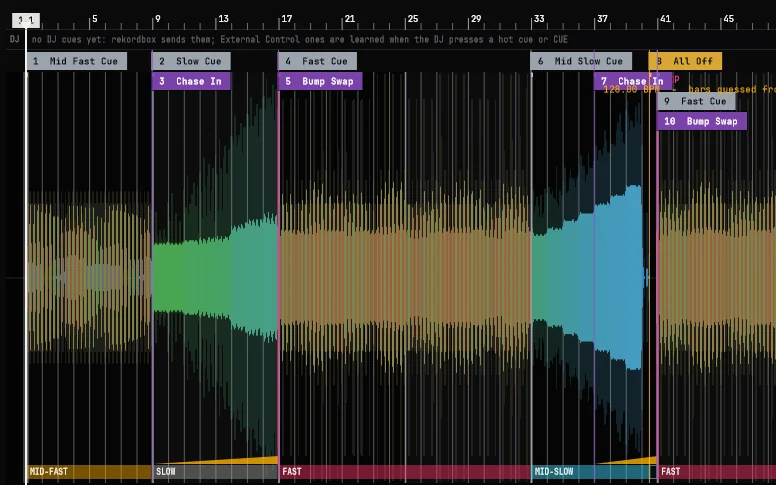Click the '5 Bump Swap' cue marker
Image resolution: width=776 pixels, height=485 pixels.
coord(320,81)
